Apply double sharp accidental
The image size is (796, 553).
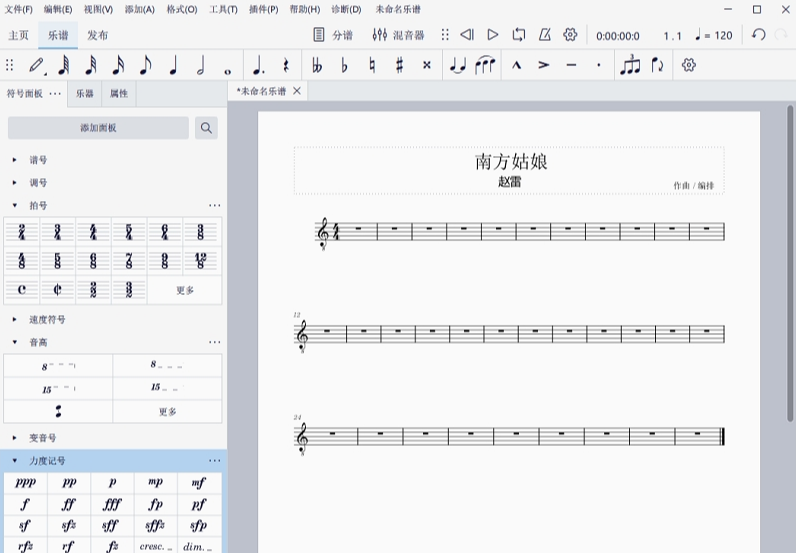tap(427, 66)
